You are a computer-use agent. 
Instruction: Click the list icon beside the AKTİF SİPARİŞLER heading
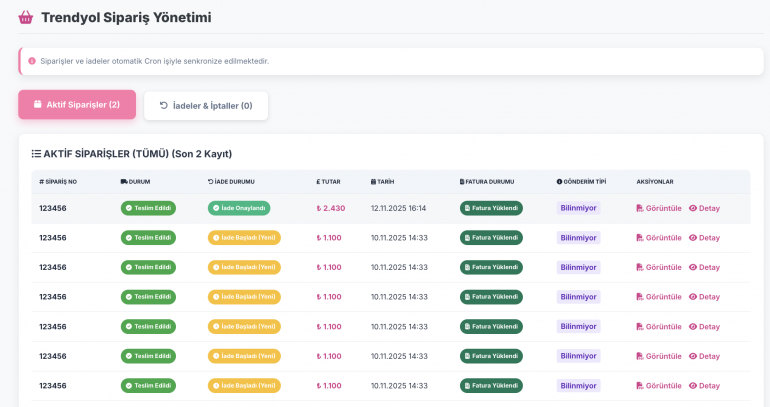tap(36, 154)
